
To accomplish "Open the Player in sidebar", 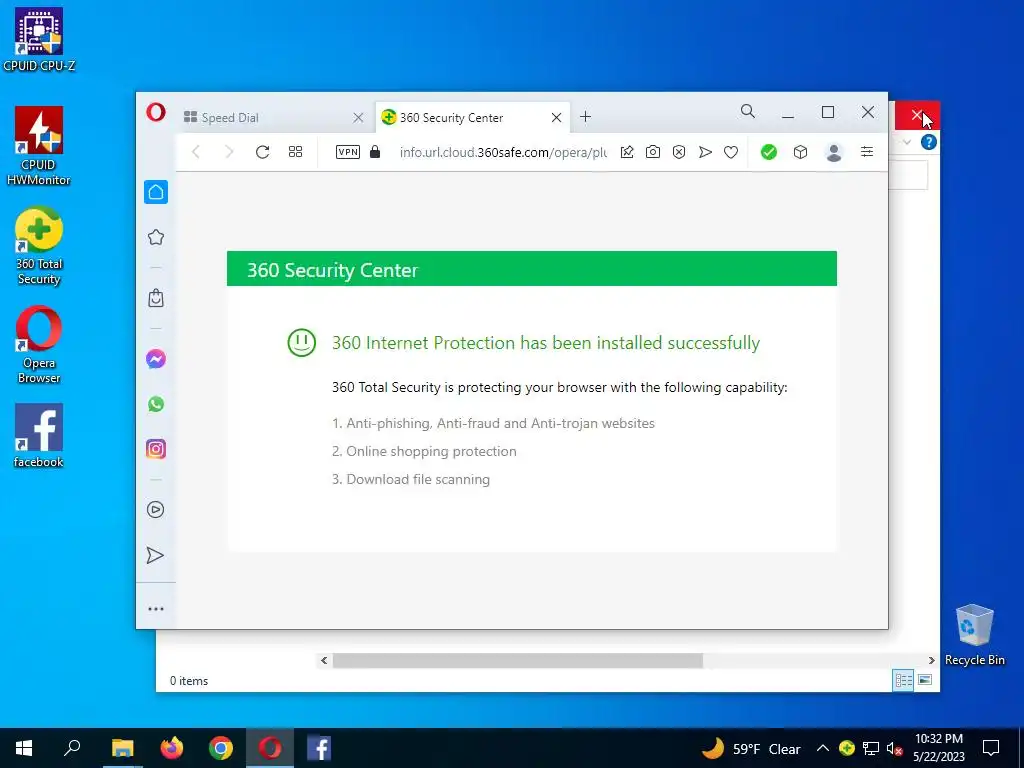I will point(155,509).
